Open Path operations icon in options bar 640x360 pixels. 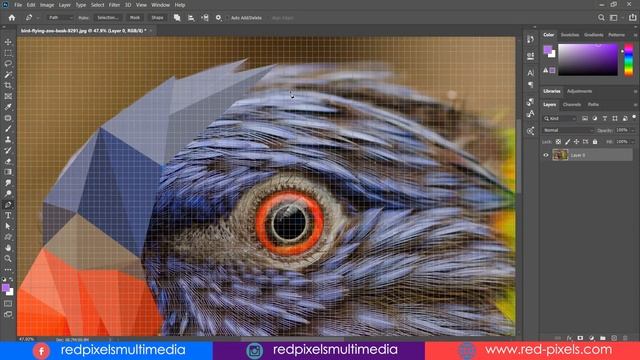(177, 18)
